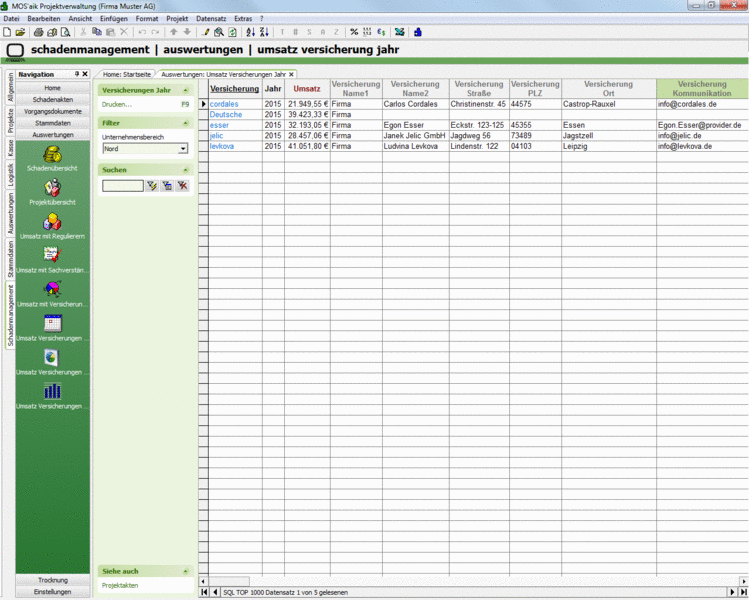Open the cordales insurance link
The height and width of the screenshot is (600, 749).
(x=224, y=104)
